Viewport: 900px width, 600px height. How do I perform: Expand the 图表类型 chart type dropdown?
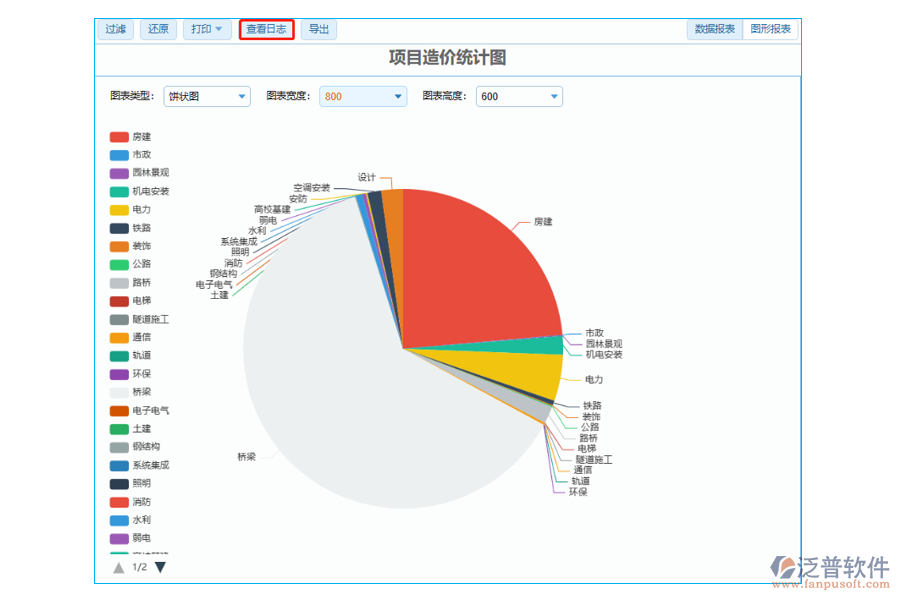pos(207,97)
